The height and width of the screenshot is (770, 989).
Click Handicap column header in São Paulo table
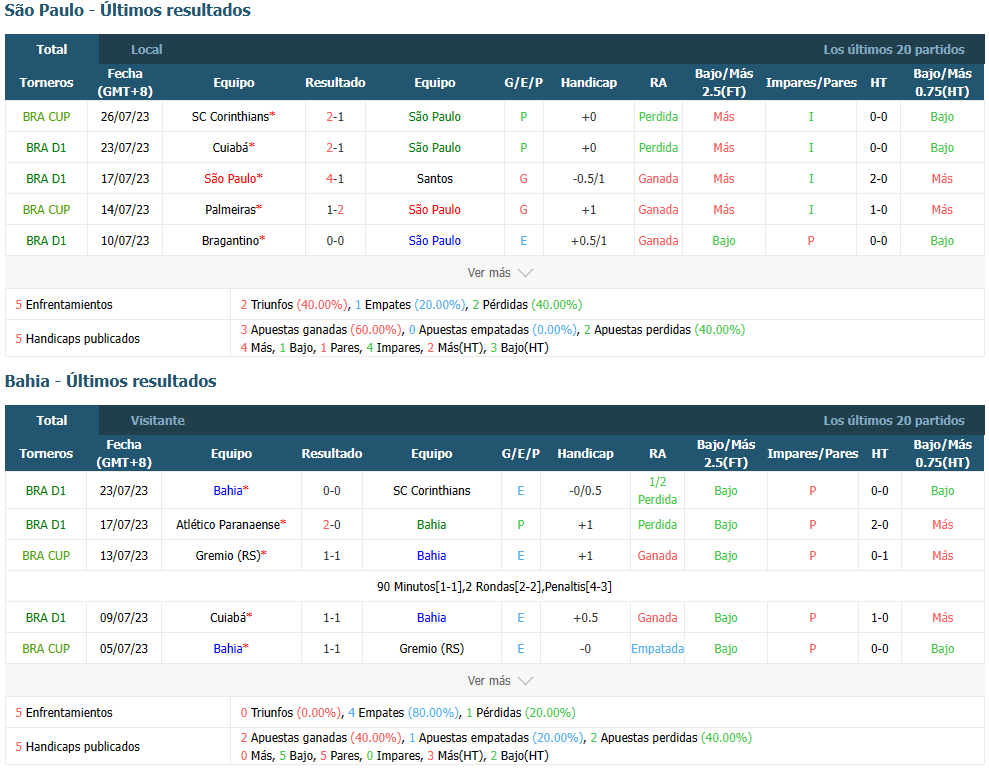tap(588, 83)
